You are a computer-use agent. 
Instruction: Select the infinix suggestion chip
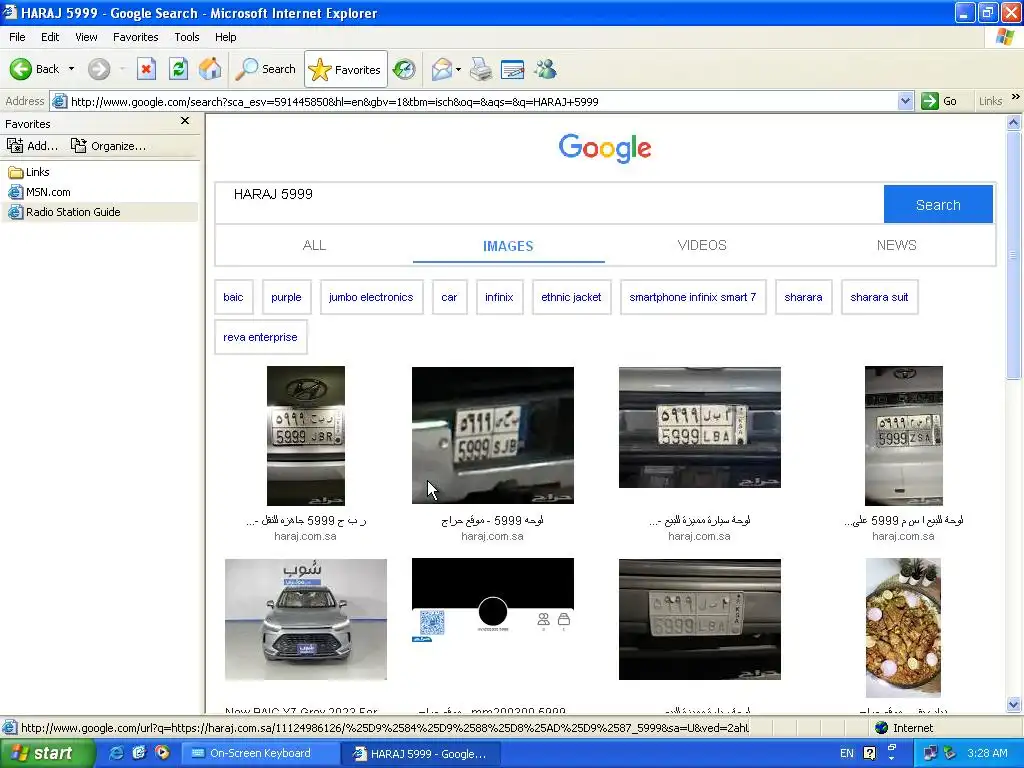pos(500,297)
